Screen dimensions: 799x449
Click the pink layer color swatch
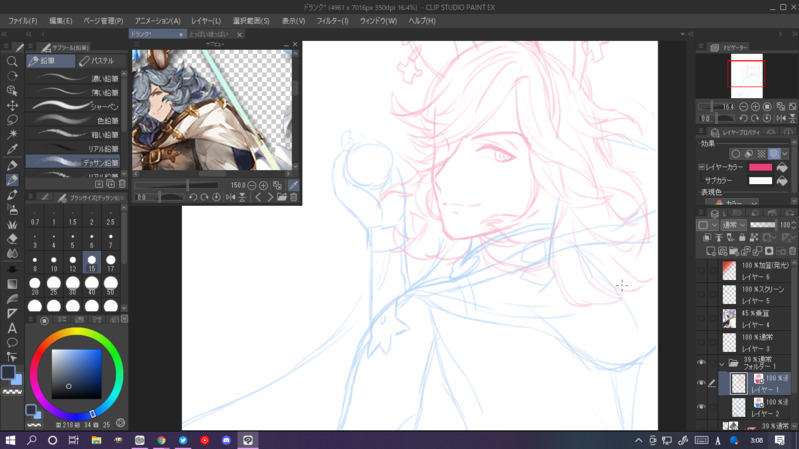point(760,167)
